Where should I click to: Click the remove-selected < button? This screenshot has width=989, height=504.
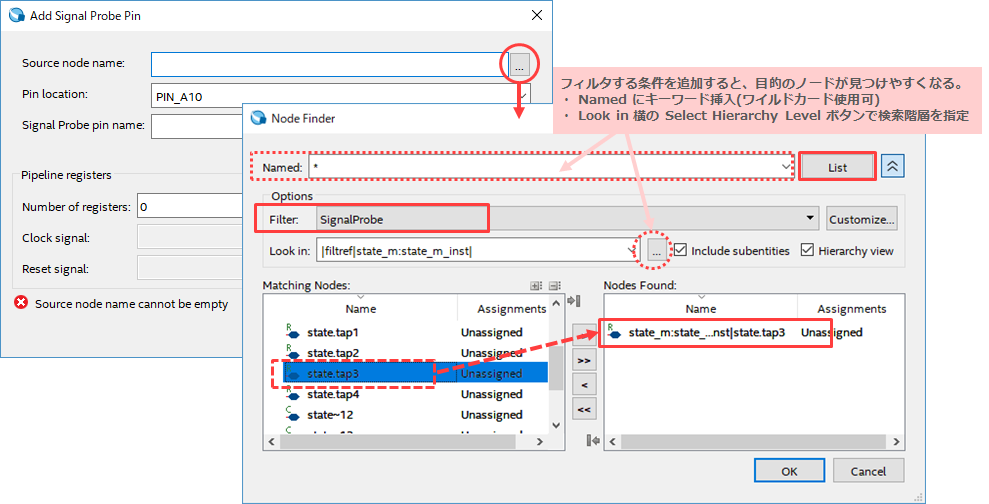[x=584, y=385]
